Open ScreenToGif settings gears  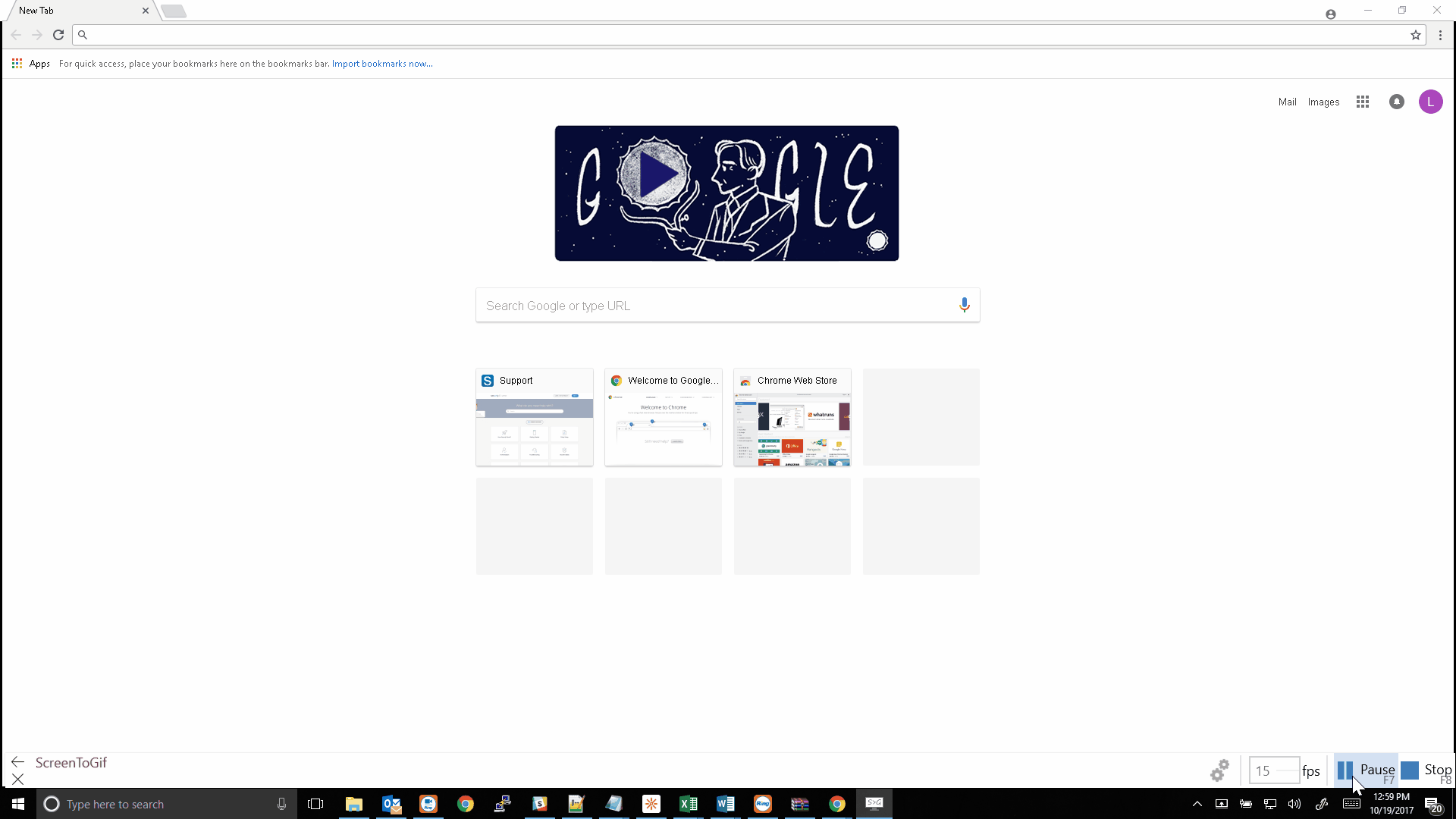point(1219,770)
